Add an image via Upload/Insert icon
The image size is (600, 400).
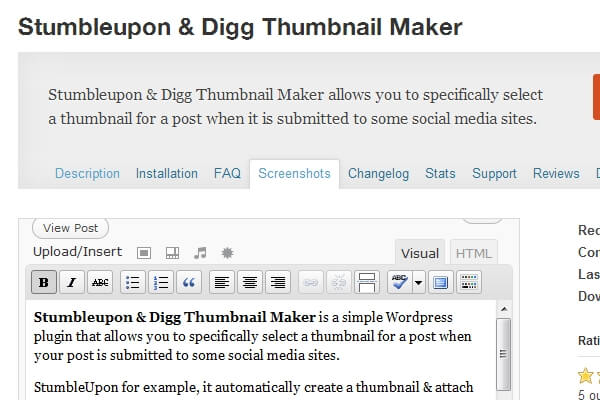(x=144, y=253)
